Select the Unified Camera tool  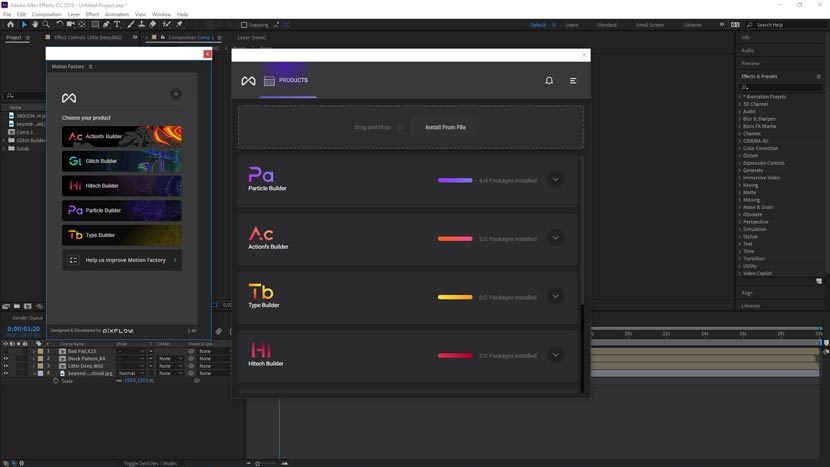click(x=70, y=24)
